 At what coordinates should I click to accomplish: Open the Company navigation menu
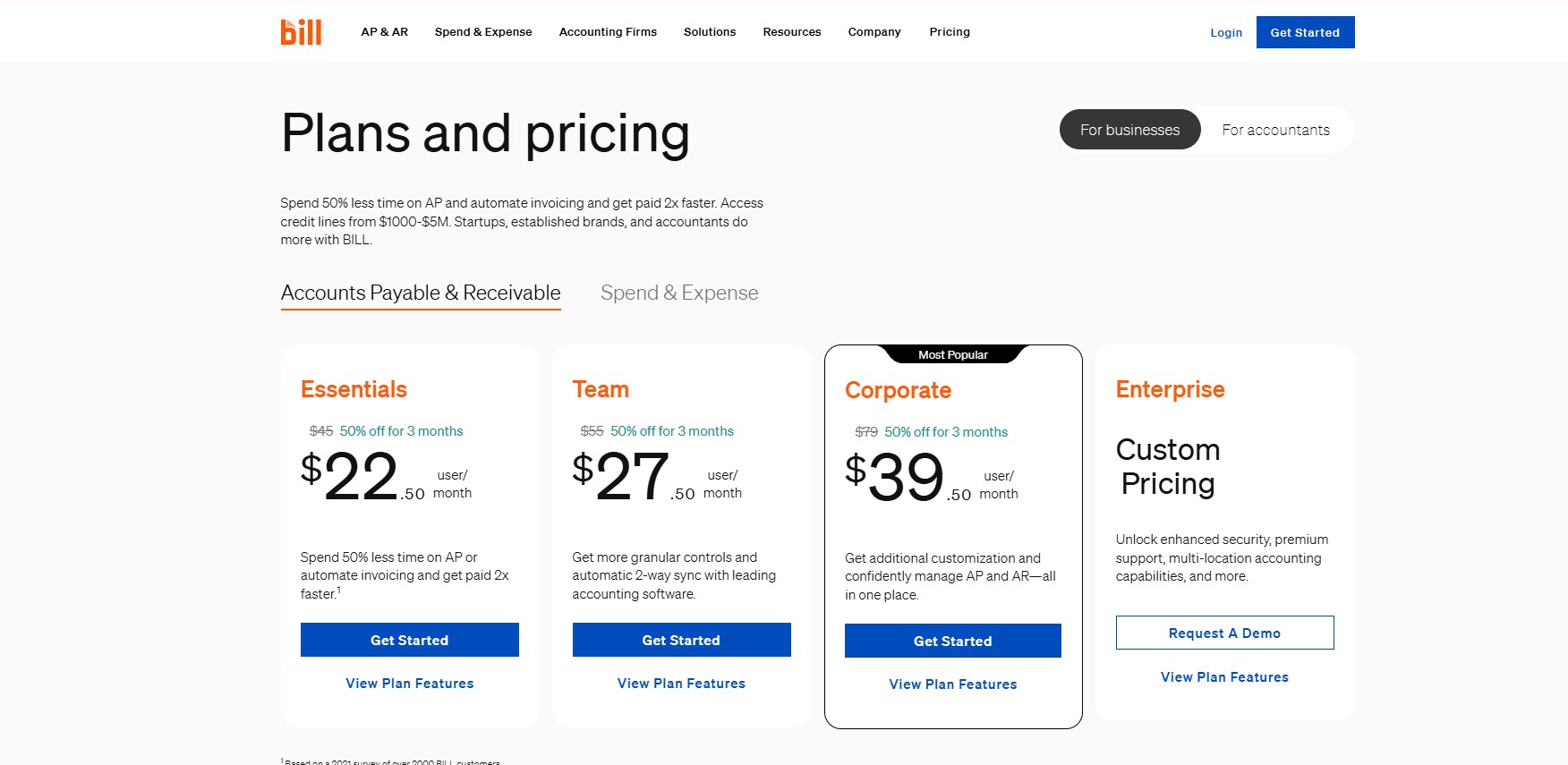tap(874, 32)
